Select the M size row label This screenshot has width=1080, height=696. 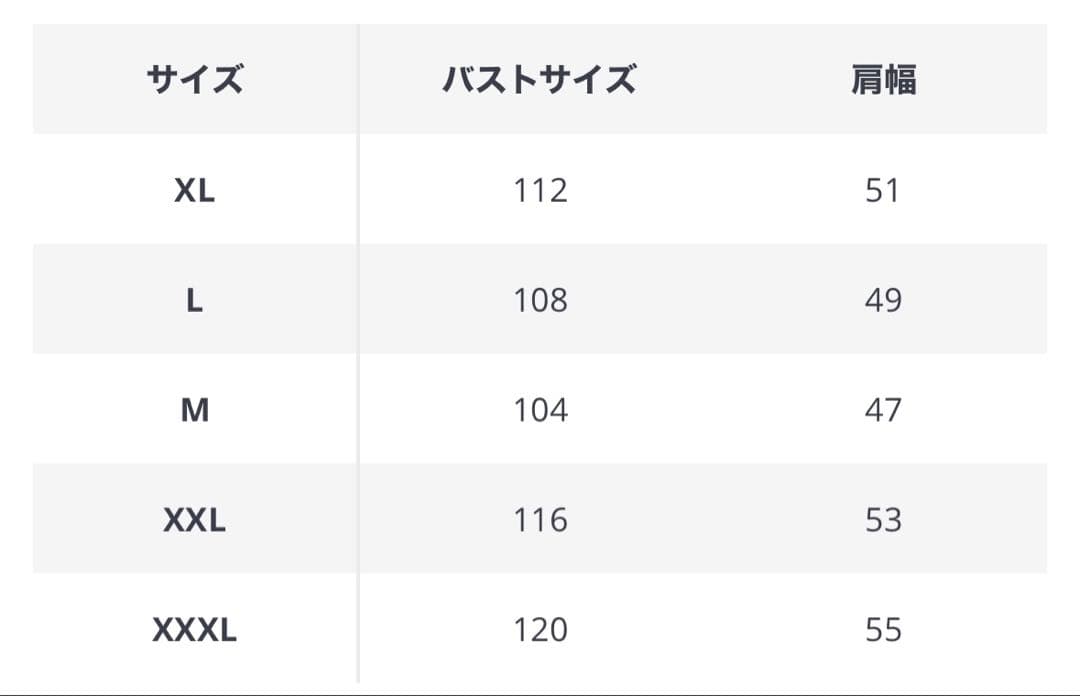coord(194,410)
